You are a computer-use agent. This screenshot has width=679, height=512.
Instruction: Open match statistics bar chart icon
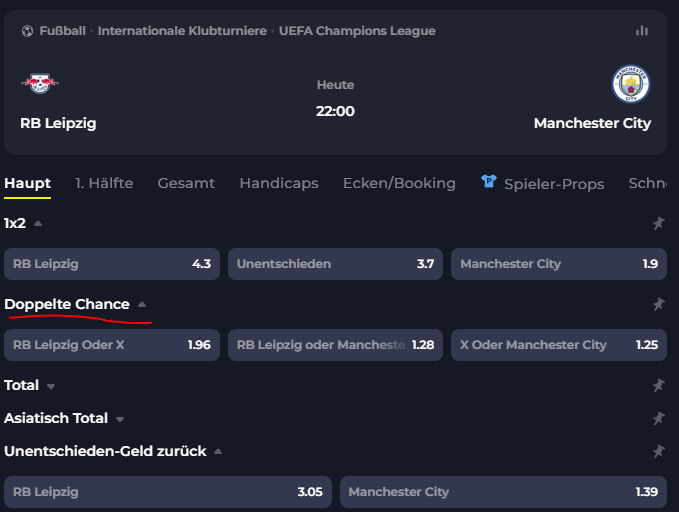(642, 31)
